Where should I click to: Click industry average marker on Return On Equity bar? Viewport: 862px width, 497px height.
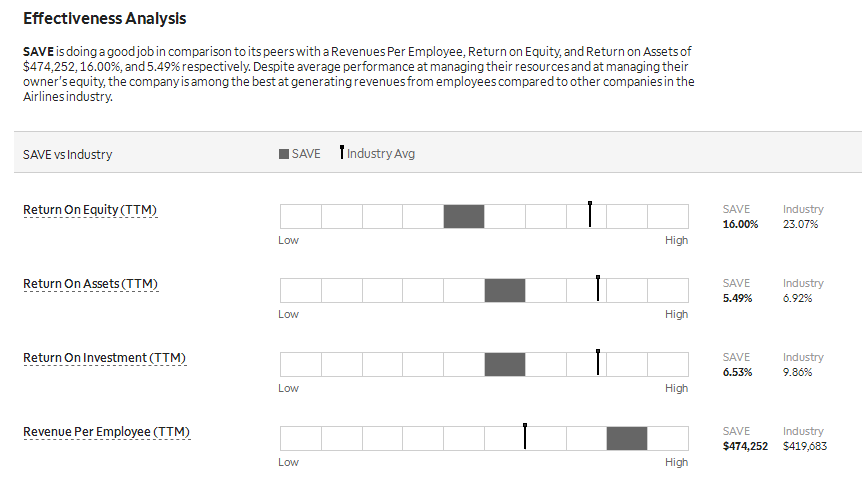click(x=590, y=214)
